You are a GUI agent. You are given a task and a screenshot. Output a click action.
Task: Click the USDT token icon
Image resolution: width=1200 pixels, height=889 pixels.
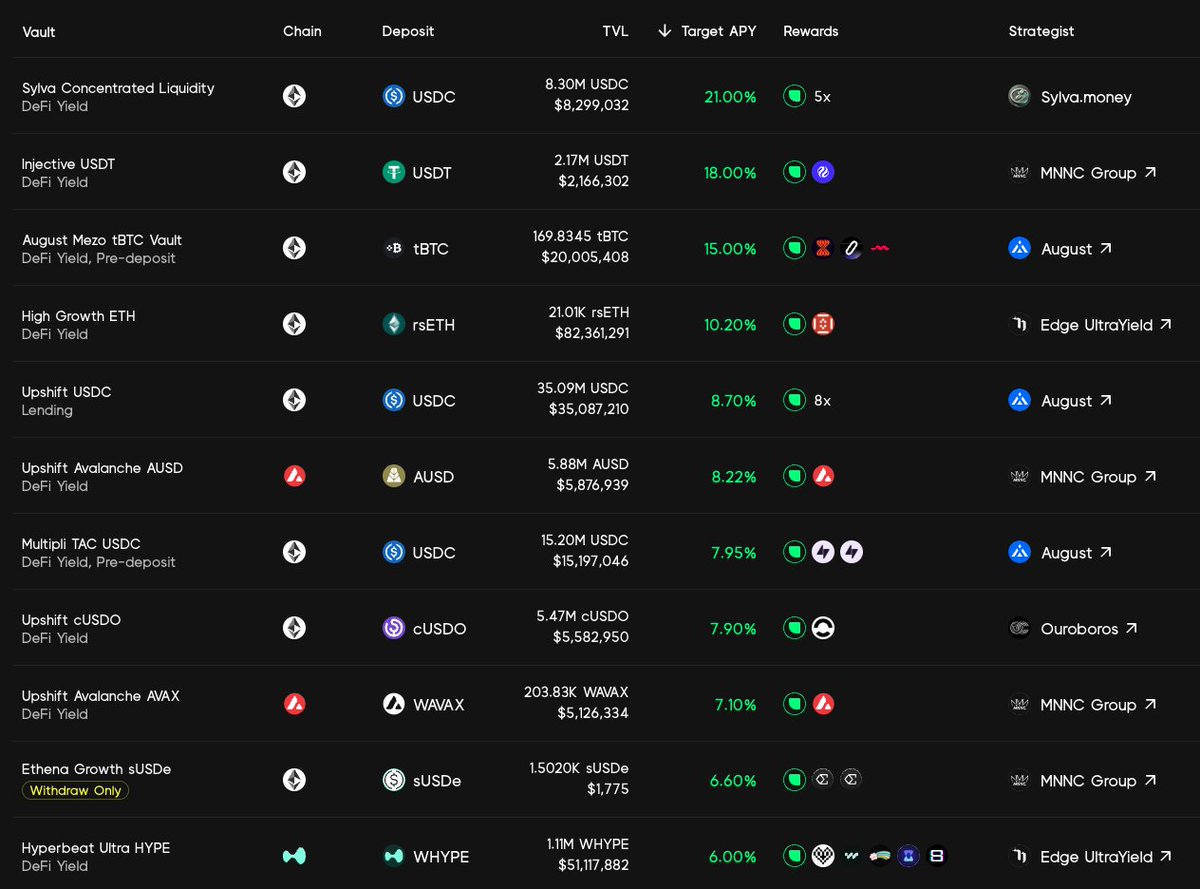coord(394,172)
